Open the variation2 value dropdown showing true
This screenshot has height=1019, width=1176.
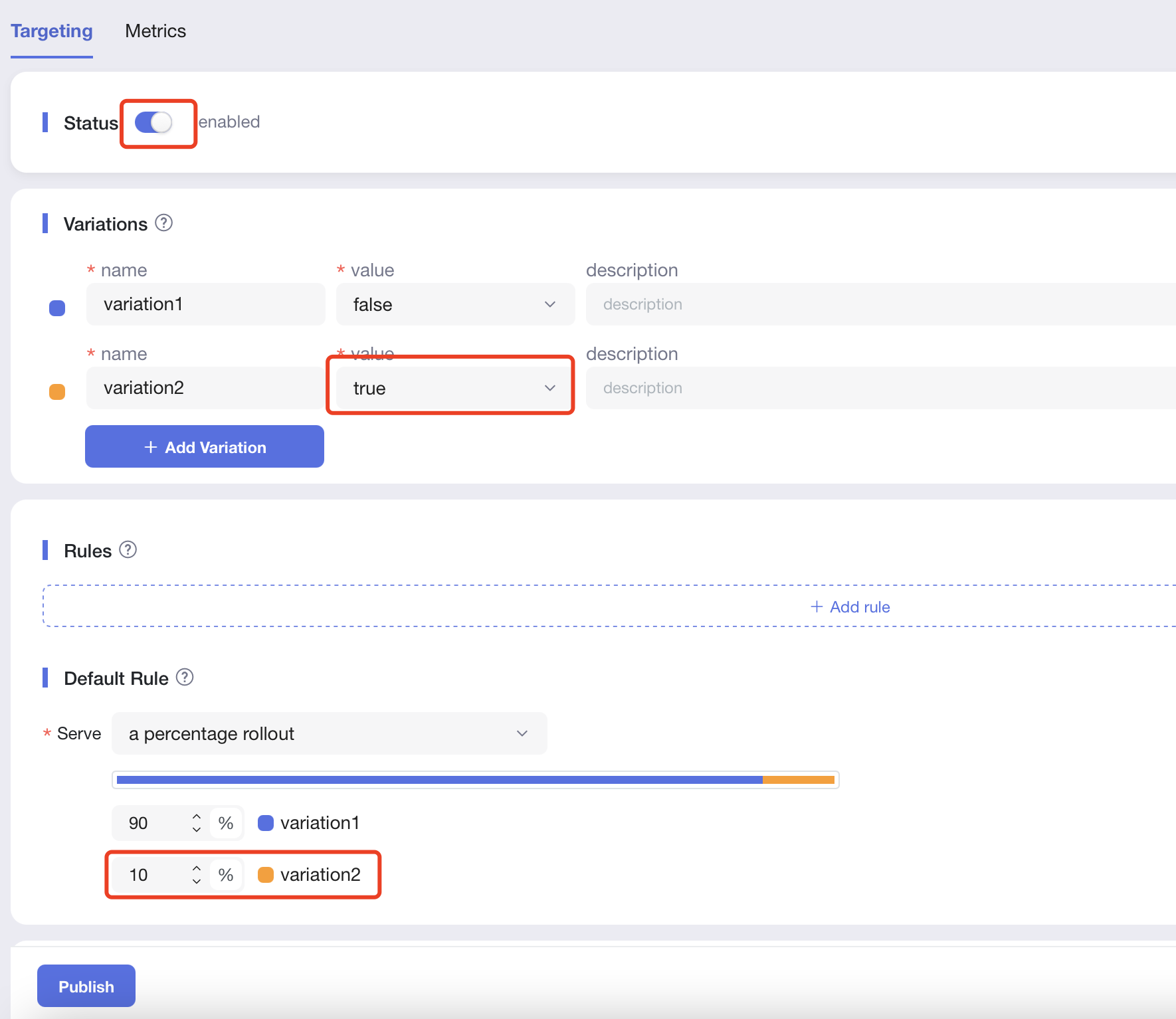455,388
